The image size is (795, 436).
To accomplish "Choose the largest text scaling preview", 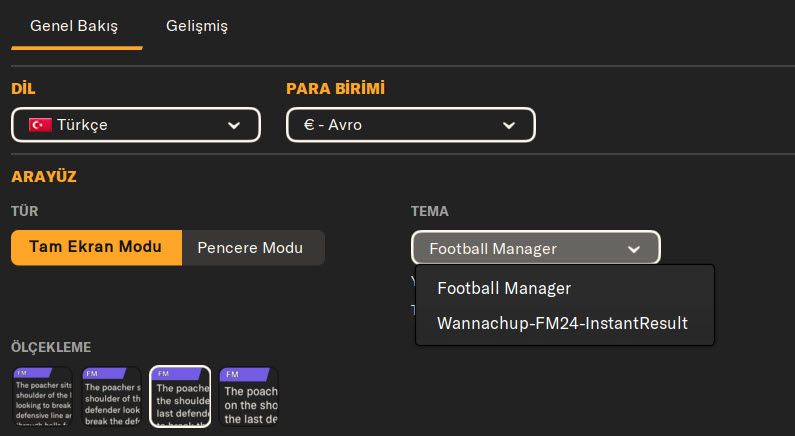I will click(x=248, y=396).
